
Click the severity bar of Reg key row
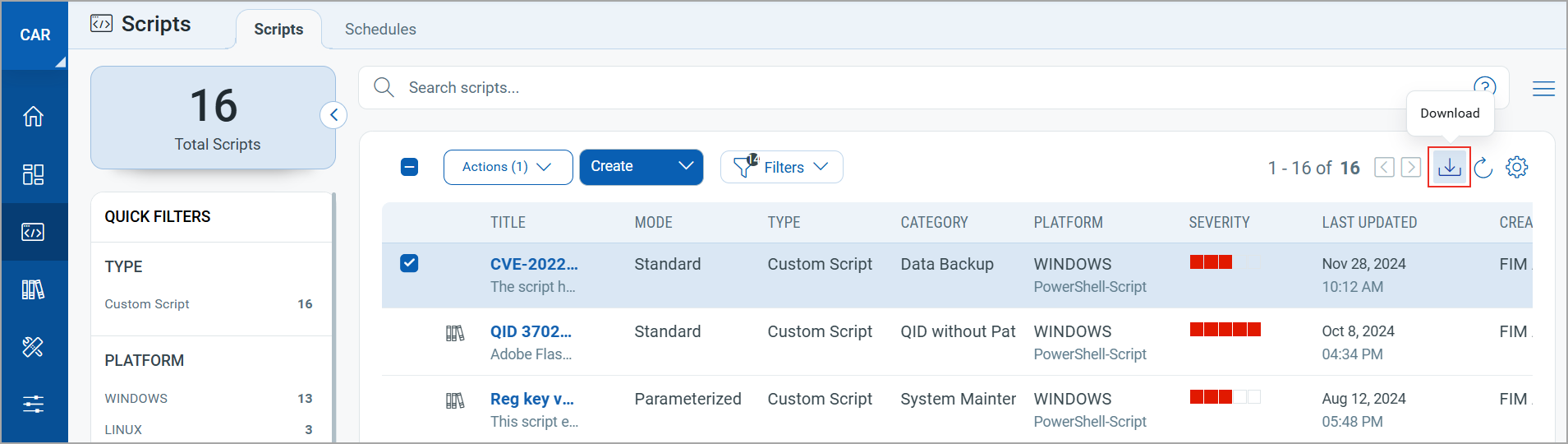click(x=1225, y=397)
